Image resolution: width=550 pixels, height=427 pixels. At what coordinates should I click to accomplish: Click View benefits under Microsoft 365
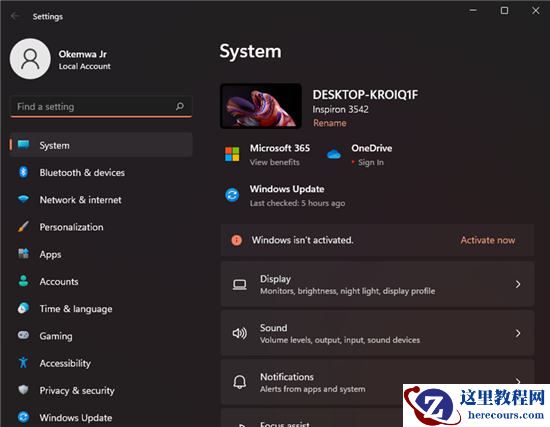point(275,162)
